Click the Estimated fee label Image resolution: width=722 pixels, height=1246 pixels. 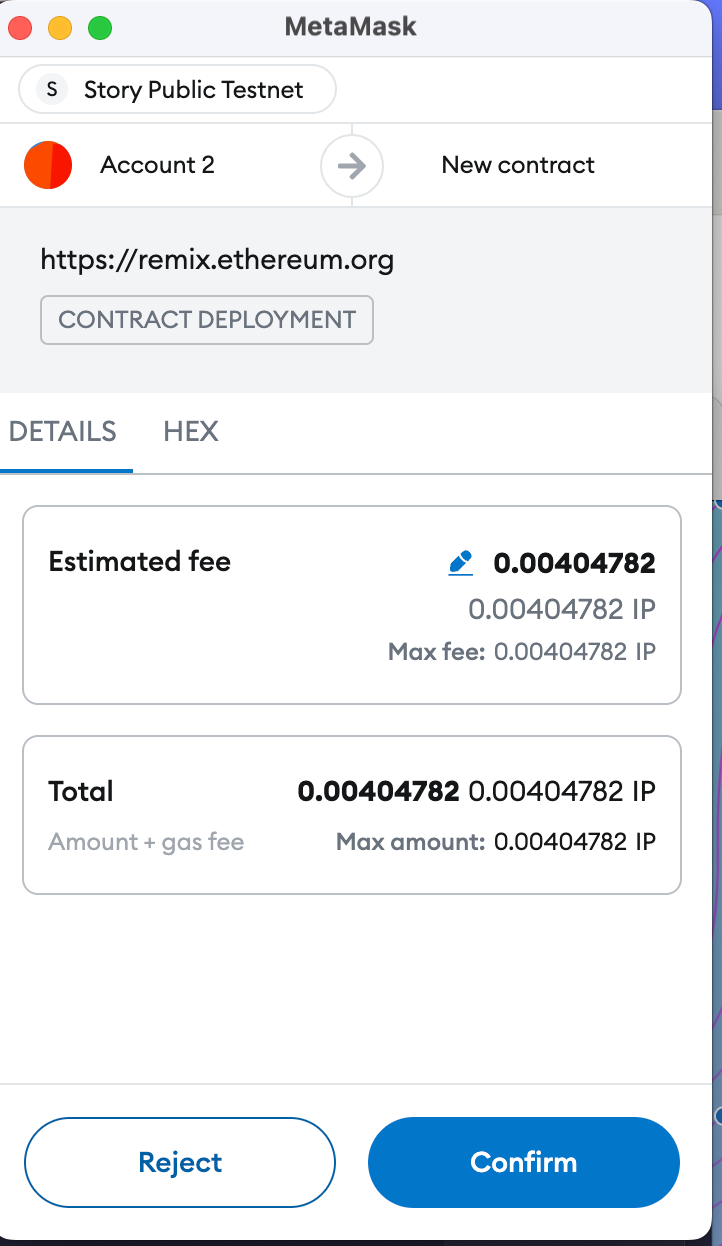pyautogui.click(x=140, y=561)
